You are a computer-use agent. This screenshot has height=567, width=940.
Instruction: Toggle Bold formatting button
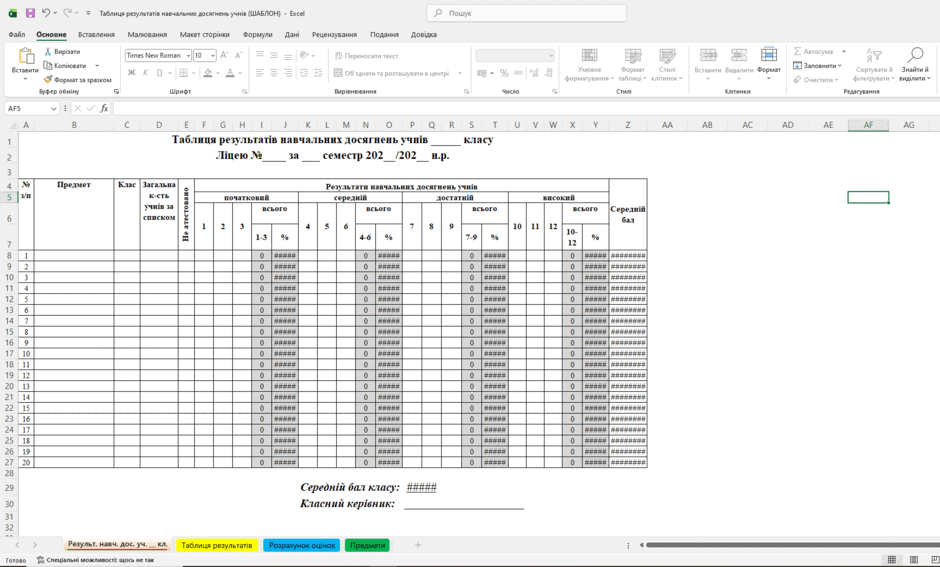(x=131, y=73)
